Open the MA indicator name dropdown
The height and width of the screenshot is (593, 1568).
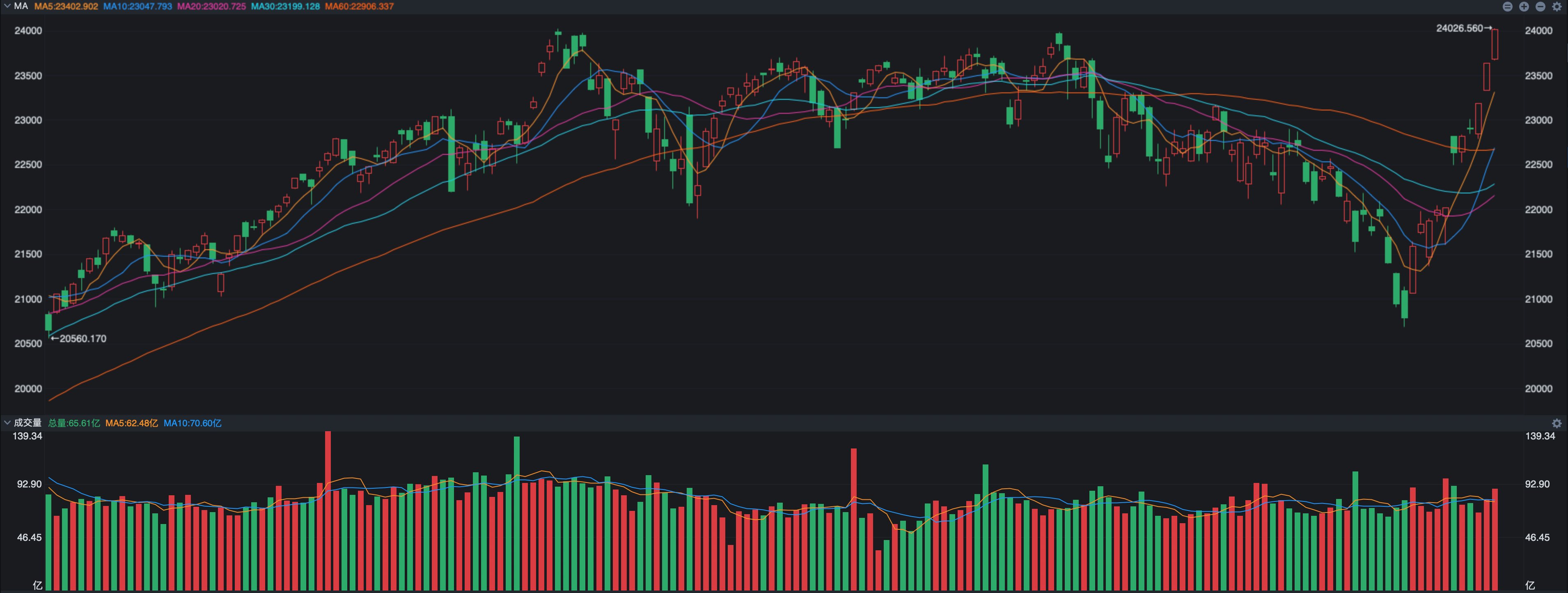[x=21, y=6]
